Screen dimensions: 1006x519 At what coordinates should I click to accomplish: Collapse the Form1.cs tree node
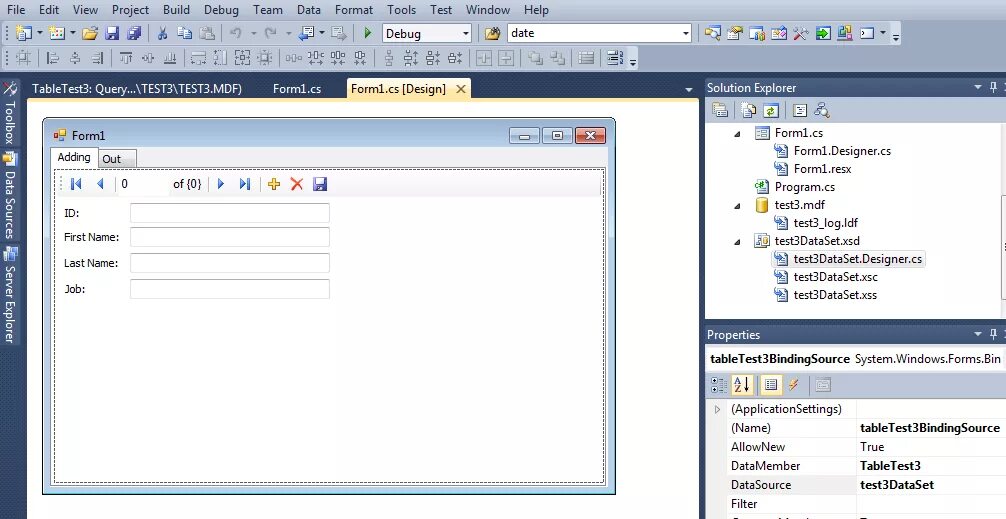pos(737,133)
